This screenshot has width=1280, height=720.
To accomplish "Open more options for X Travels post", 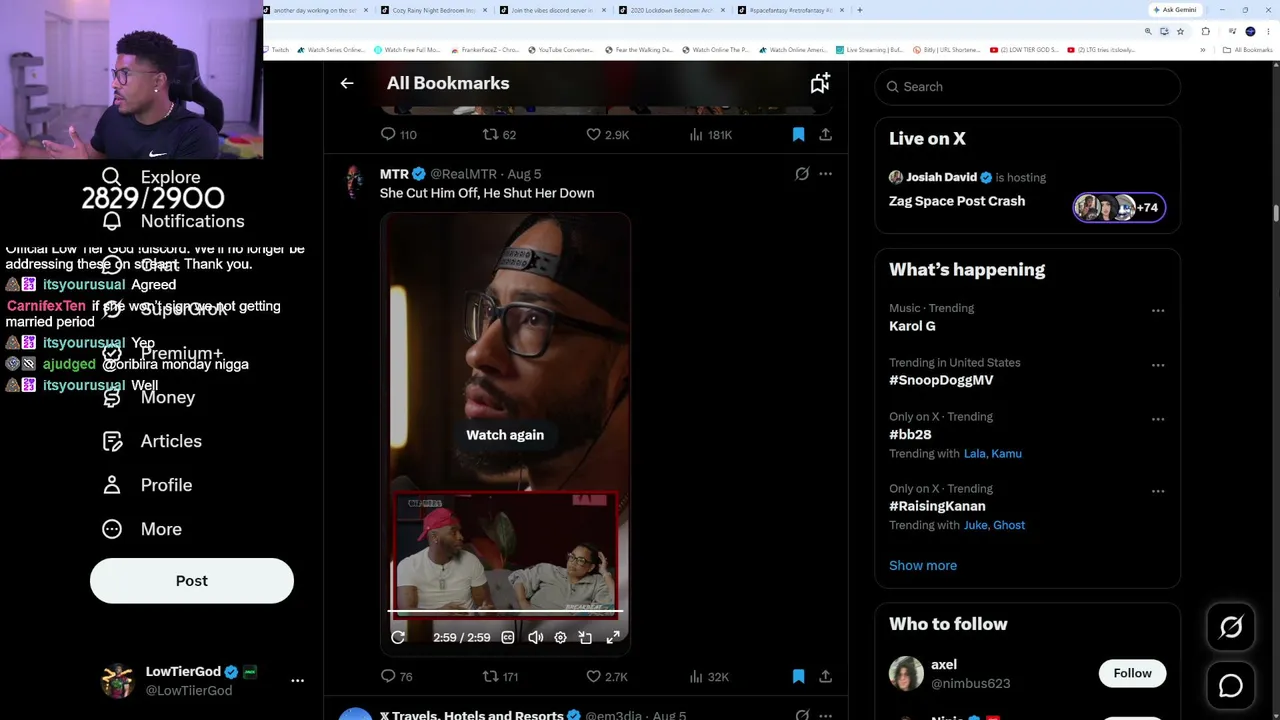I will tap(825, 715).
